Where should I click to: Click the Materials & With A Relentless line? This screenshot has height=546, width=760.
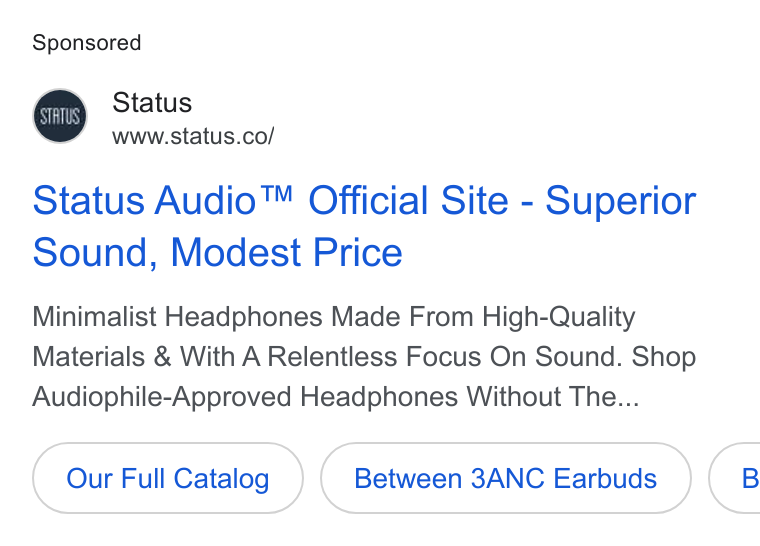[x=364, y=357]
